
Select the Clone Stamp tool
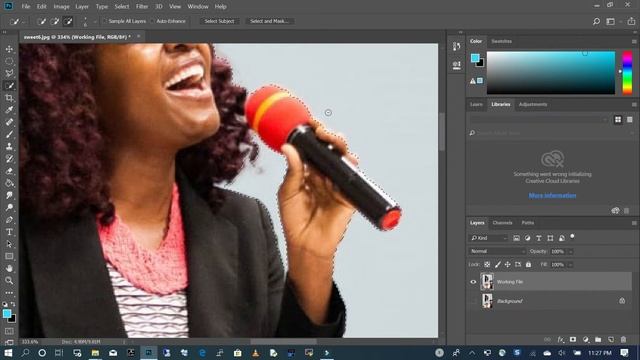[9, 147]
